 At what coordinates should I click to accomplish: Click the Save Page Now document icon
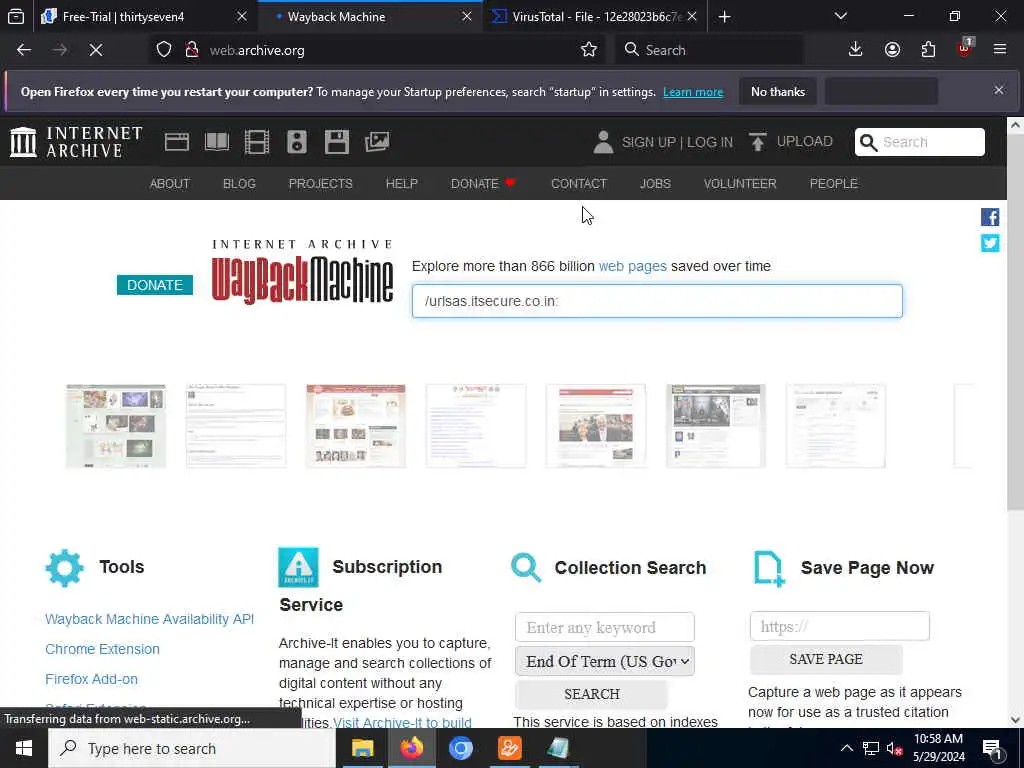769,569
